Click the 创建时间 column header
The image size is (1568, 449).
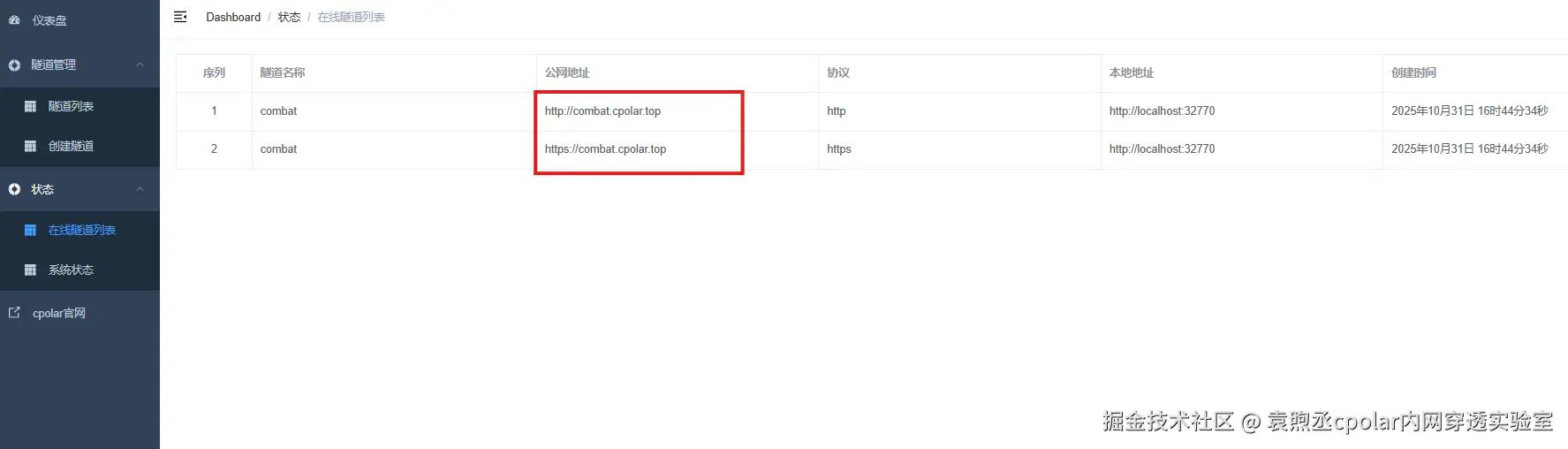click(1413, 72)
